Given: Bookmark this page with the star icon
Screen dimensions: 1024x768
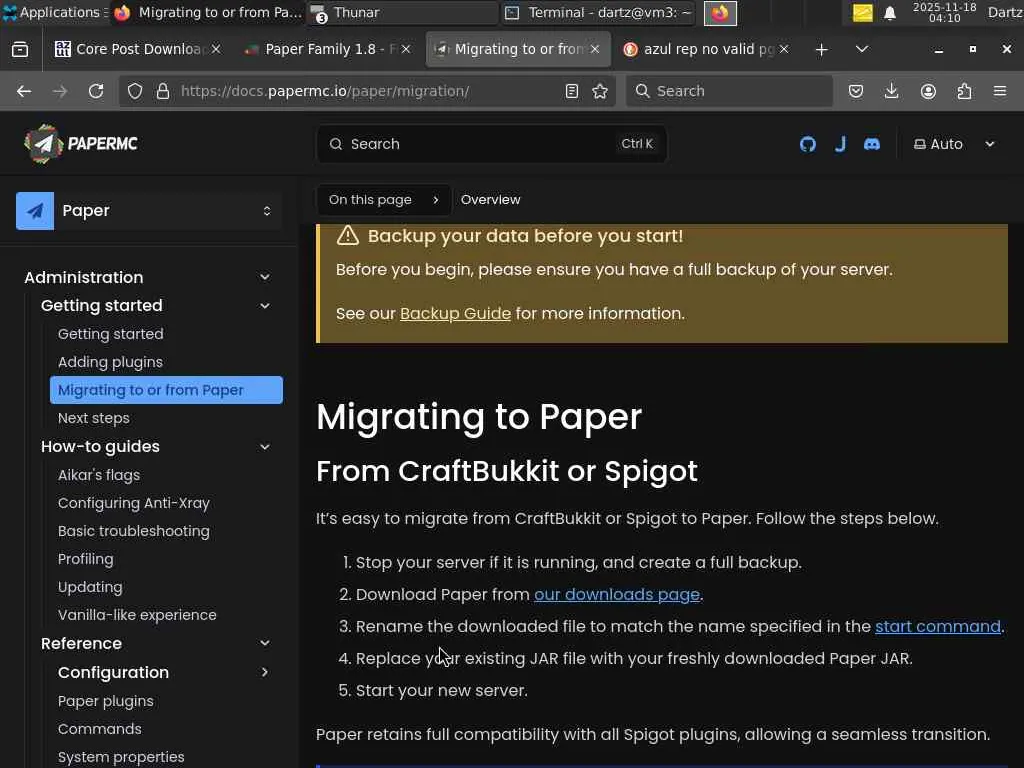Looking at the screenshot, I should (x=600, y=91).
